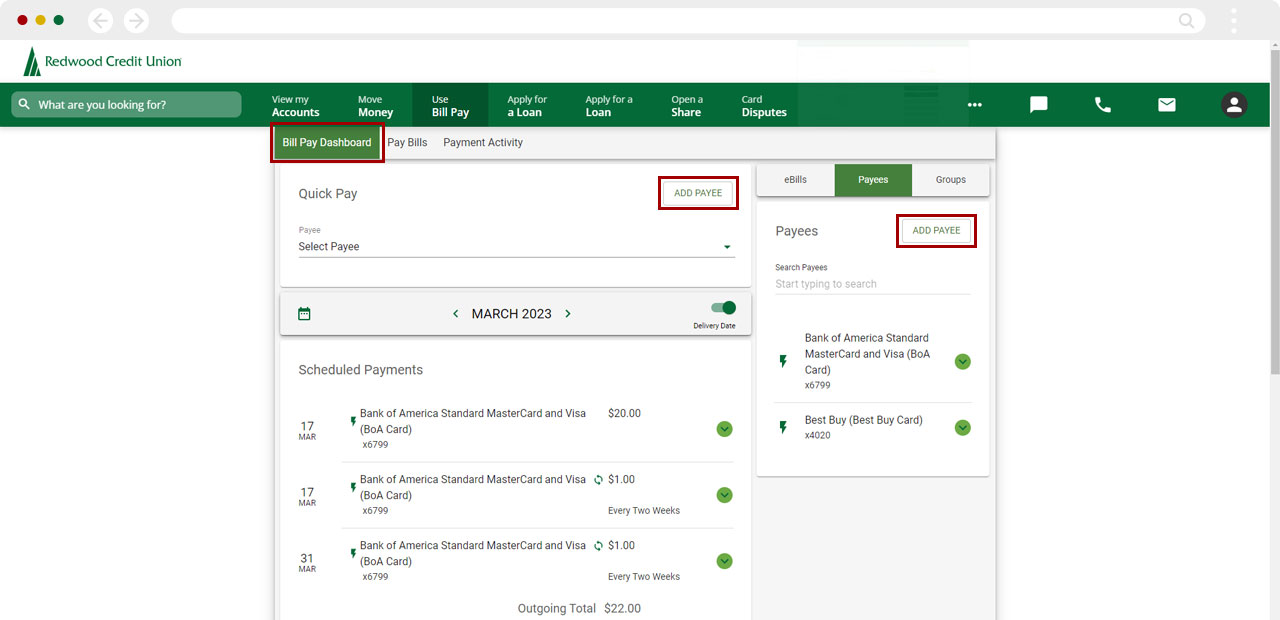Open the Payment Activity tab
Screen dimensions: 1280x620
click(x=483, y=143)
